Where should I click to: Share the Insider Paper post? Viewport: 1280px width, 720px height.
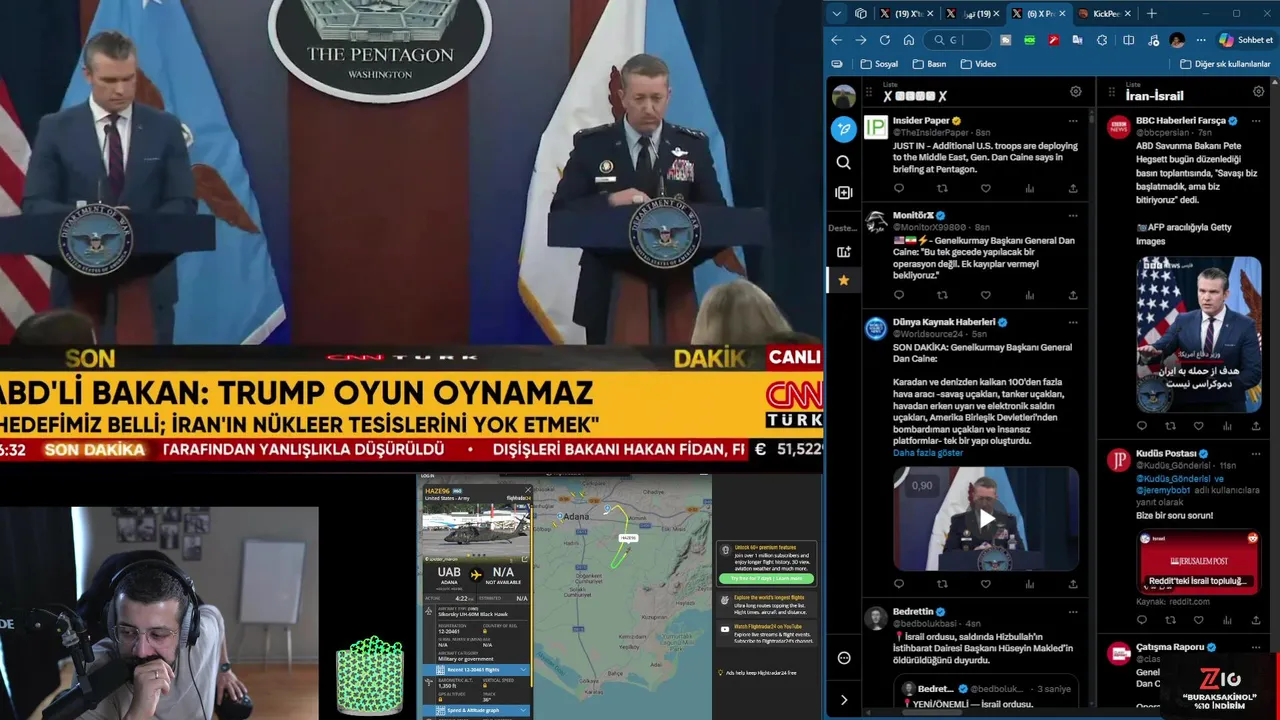1073,188
